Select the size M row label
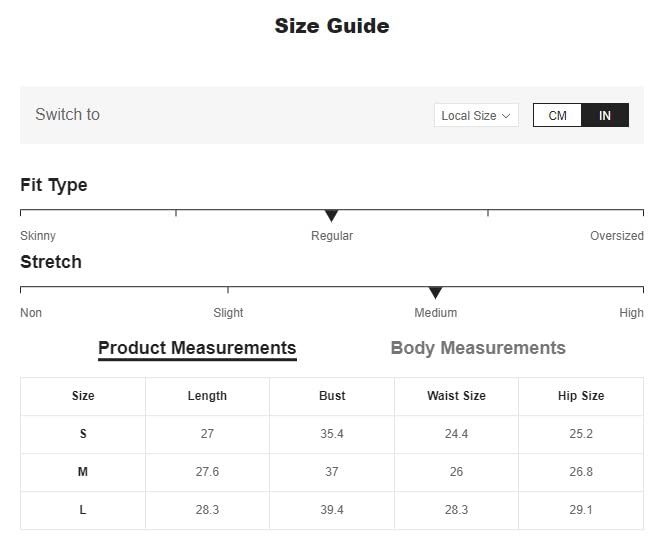 tap(83, 472)
